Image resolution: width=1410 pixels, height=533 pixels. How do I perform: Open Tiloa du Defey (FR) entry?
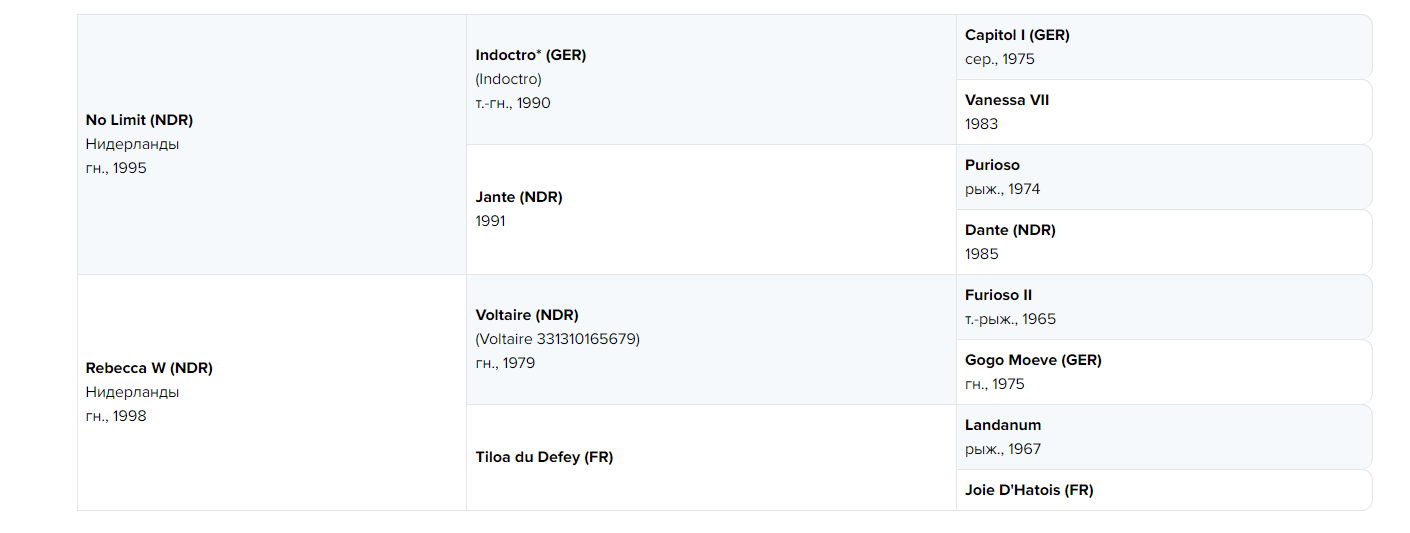coord(544,457)
